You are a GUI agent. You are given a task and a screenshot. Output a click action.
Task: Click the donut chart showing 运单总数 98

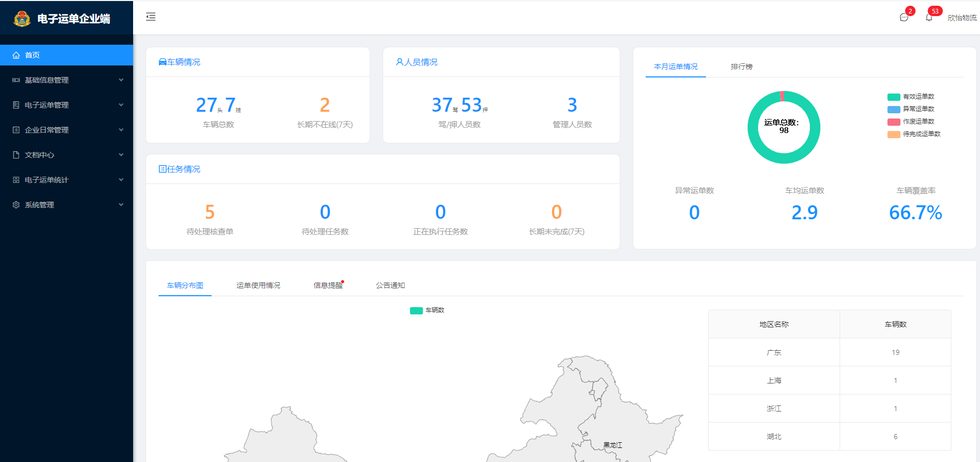point(784,127)
